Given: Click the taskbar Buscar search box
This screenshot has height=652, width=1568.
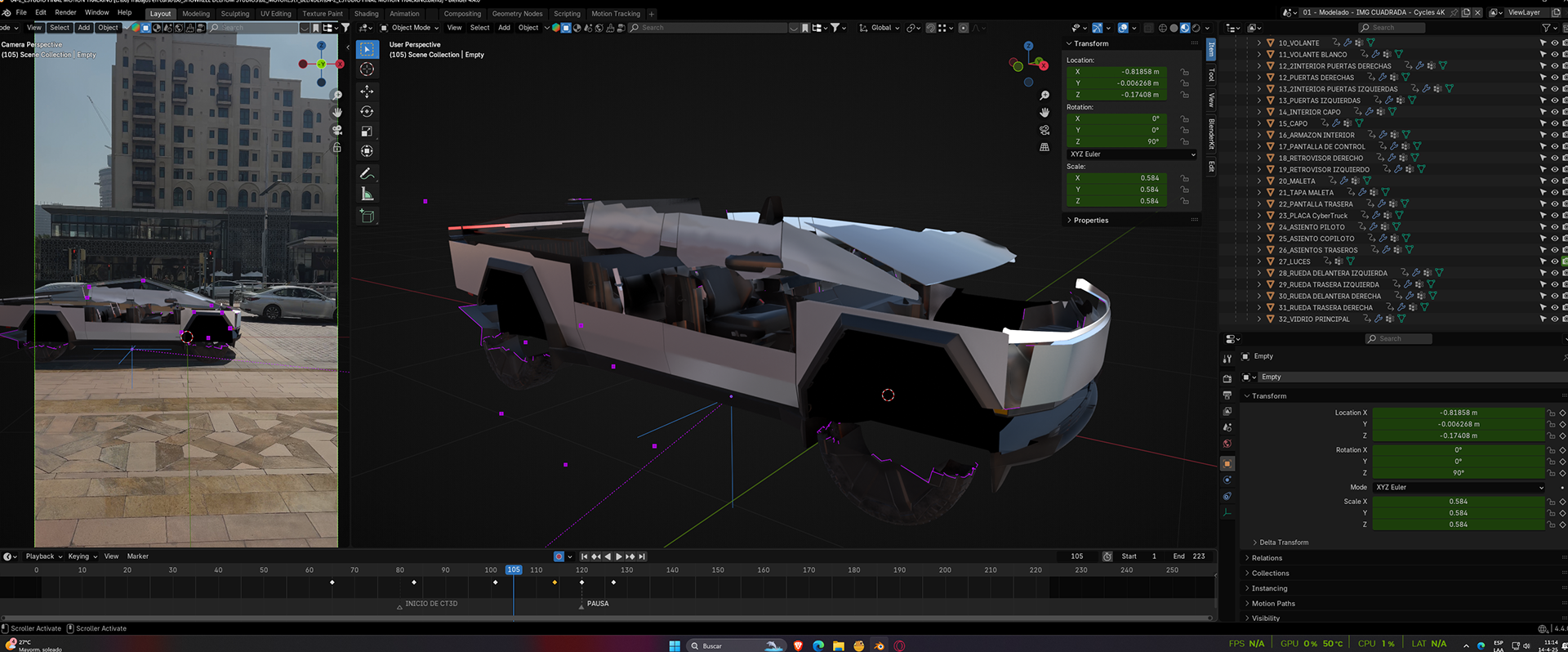Looking at the screenshot, I should click(x=735, y=645).
